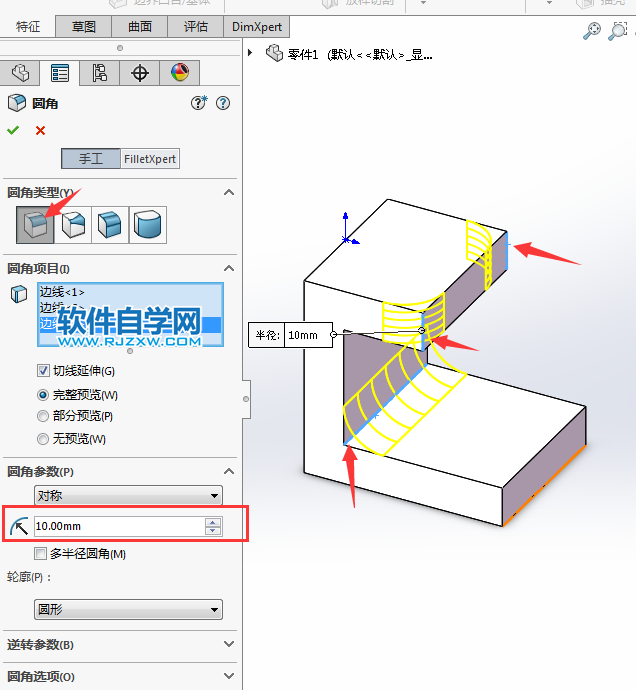
Task: Switch to the DimXpert tab
Action: (x=257, y=26)
